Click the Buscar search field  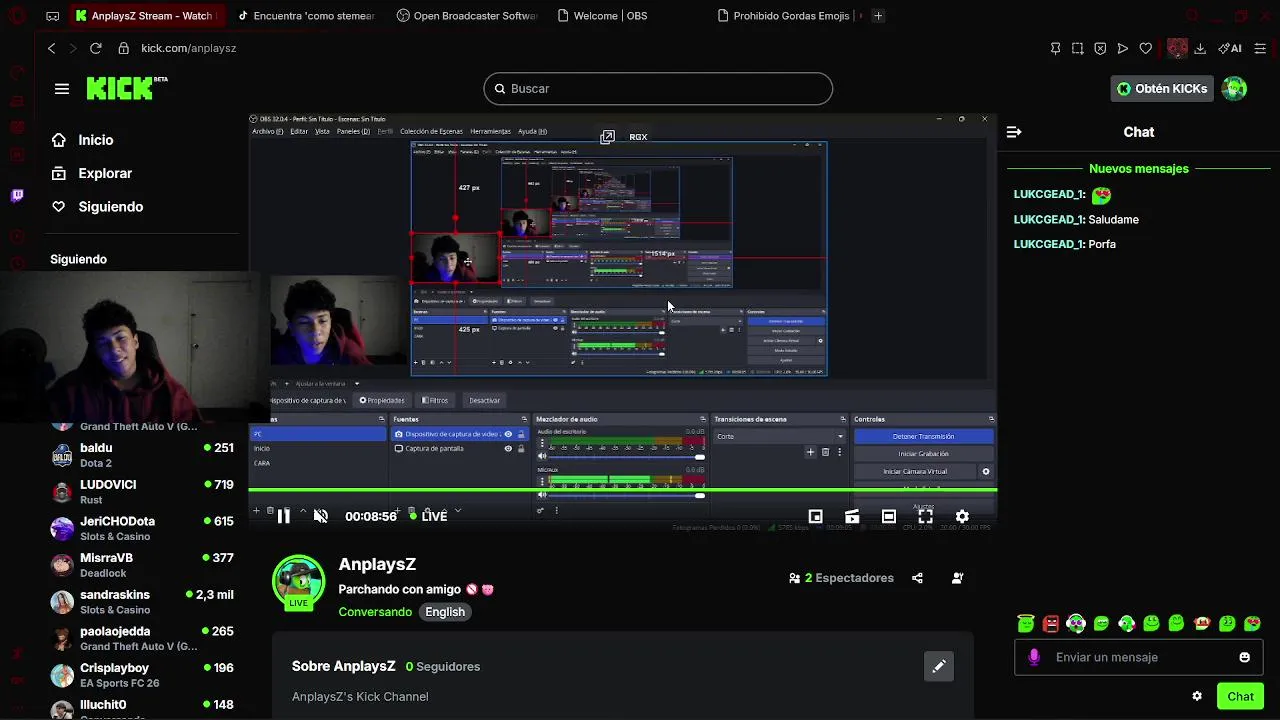[x=658, y=89]
